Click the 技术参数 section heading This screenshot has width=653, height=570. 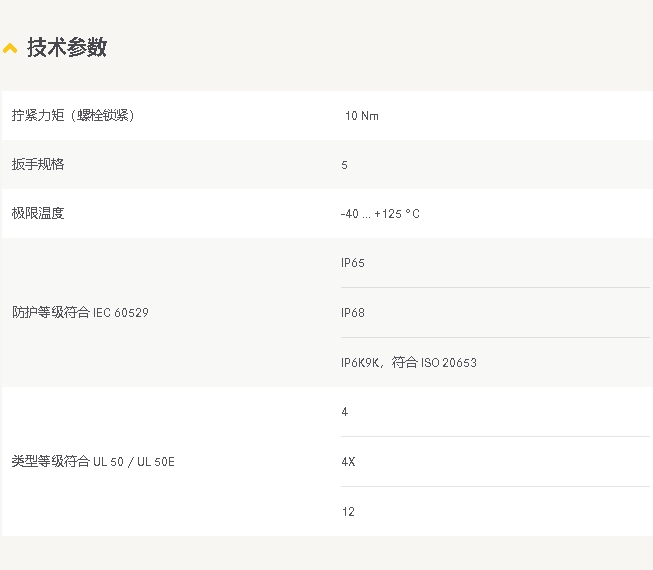(x=66, y=47)
